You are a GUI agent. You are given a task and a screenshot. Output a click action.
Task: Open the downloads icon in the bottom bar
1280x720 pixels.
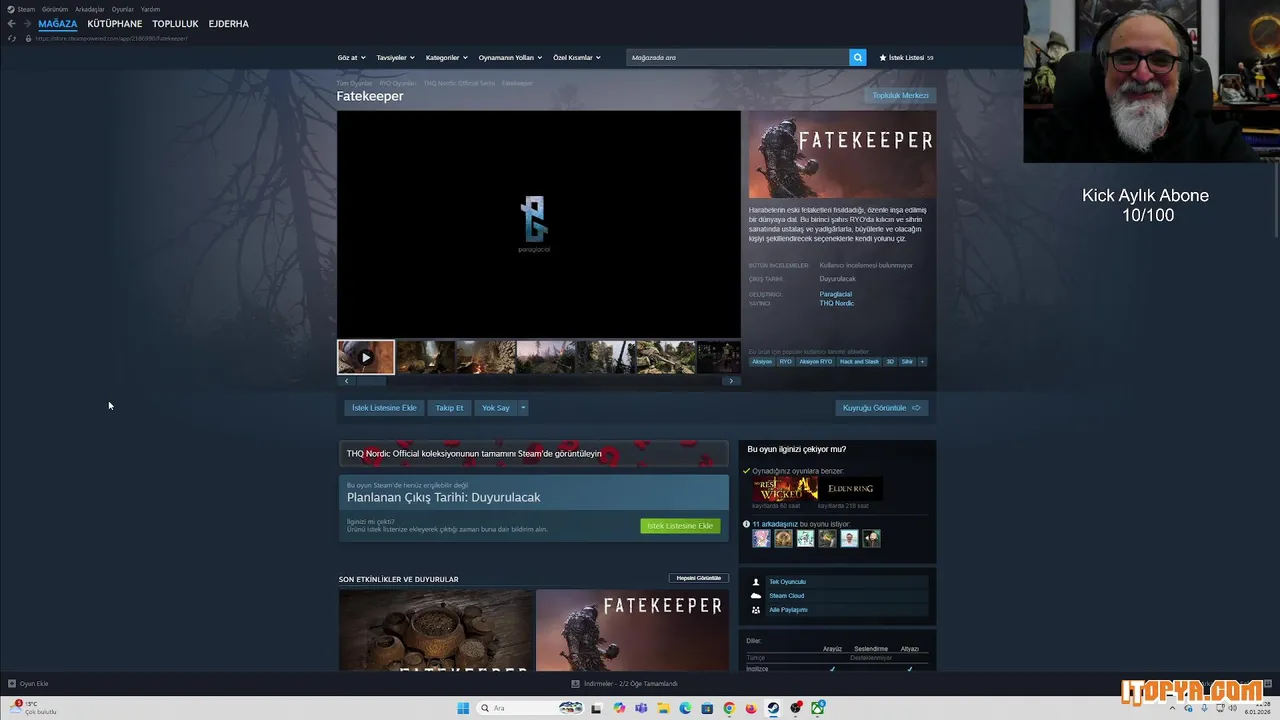[575, 684]
